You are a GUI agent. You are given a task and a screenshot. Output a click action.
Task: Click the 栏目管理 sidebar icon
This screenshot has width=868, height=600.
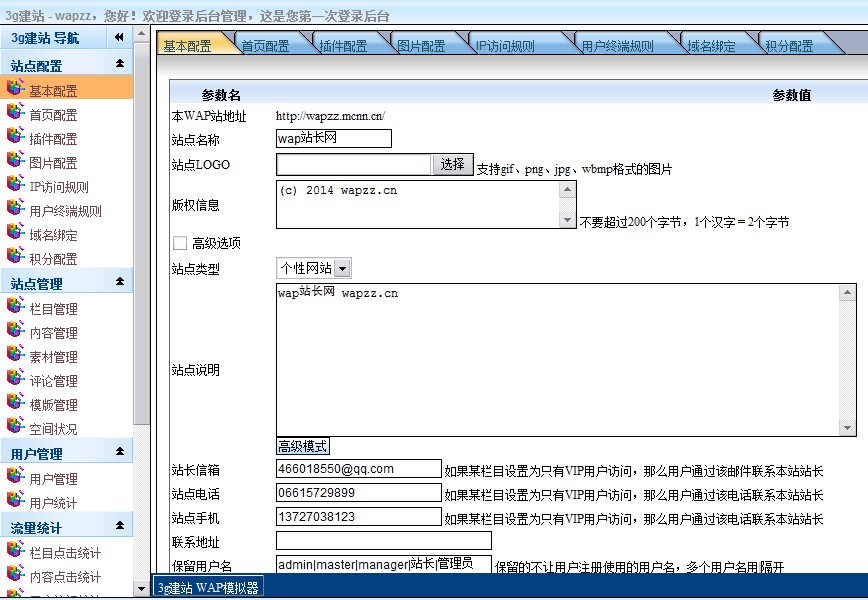pyautogui.click(x=15, y=308)
